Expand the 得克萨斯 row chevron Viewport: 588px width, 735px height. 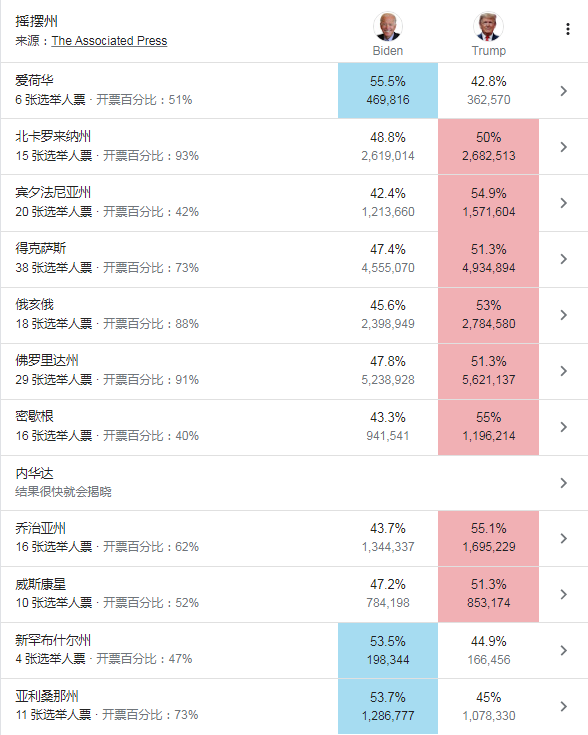pyautogui.click(x=564, y=259)
